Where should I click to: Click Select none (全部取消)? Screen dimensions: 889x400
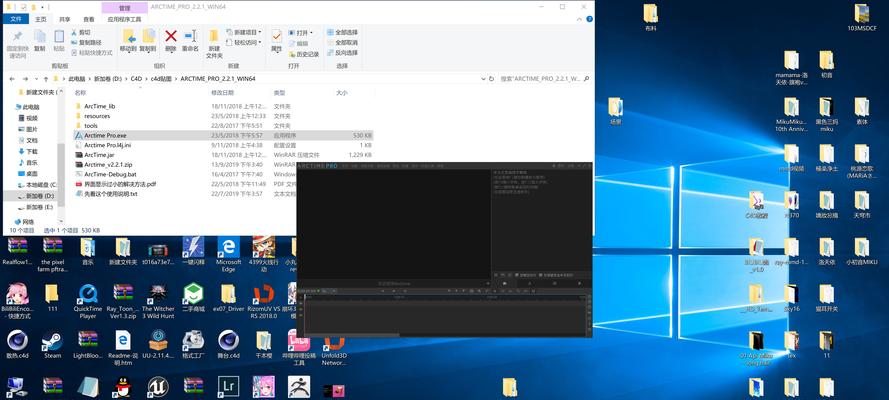point(342,42)
